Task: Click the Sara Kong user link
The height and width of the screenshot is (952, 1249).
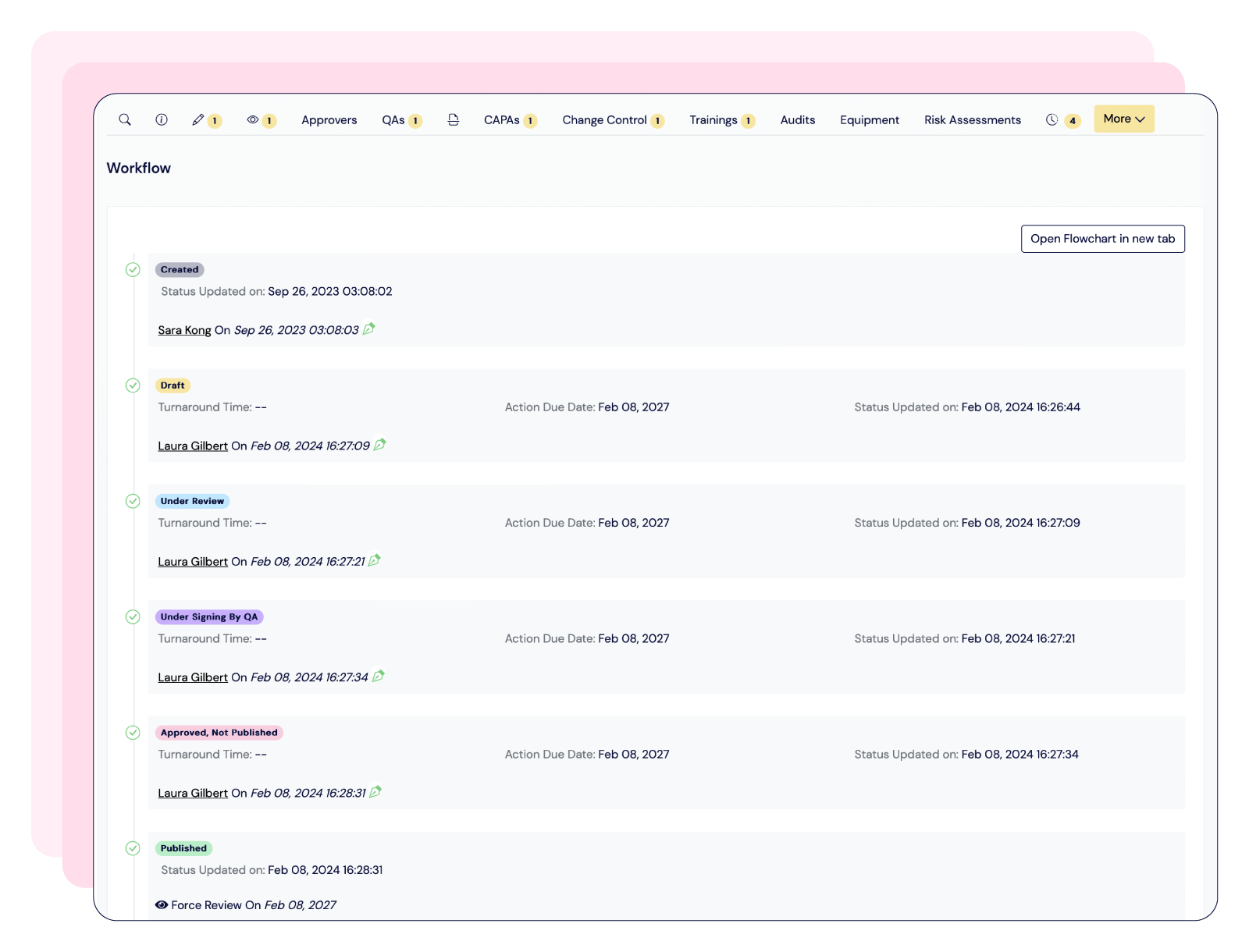Action: (x=184, y=330)
